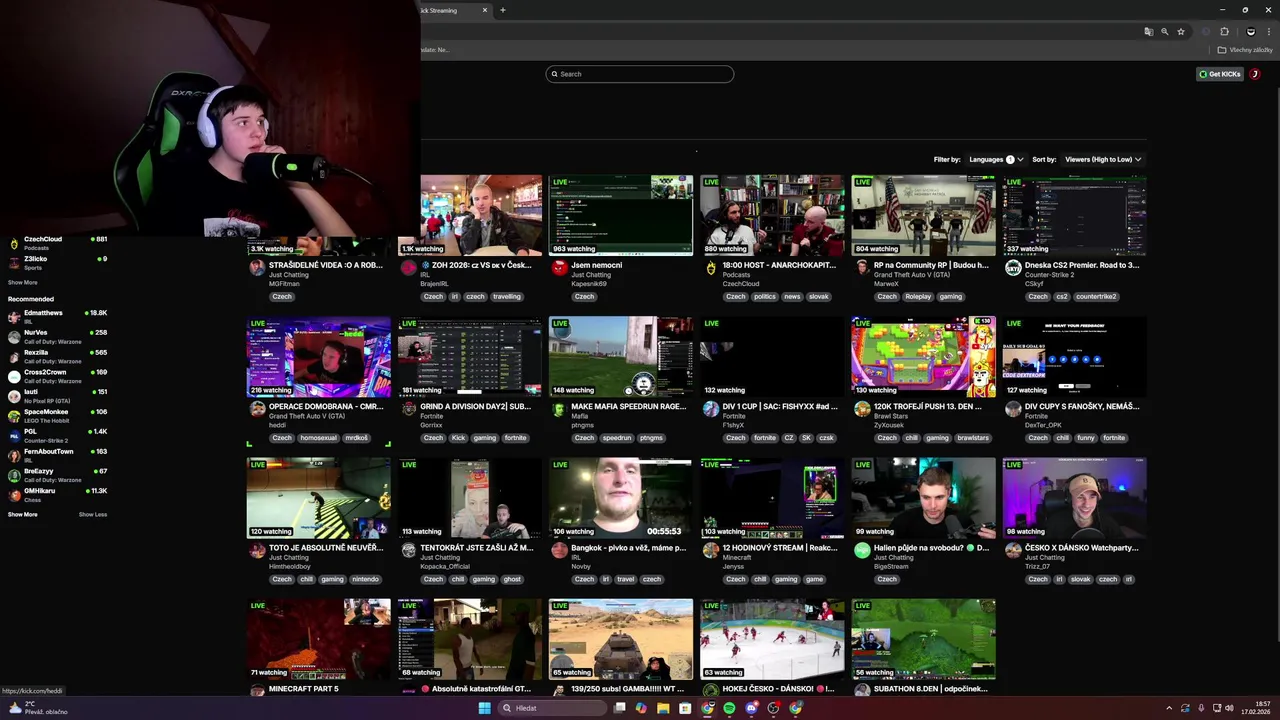Open the 18:00 HOST - ANARCHOKAPIT stream title
1280x720 pixels.
click(x=779, y=265)
